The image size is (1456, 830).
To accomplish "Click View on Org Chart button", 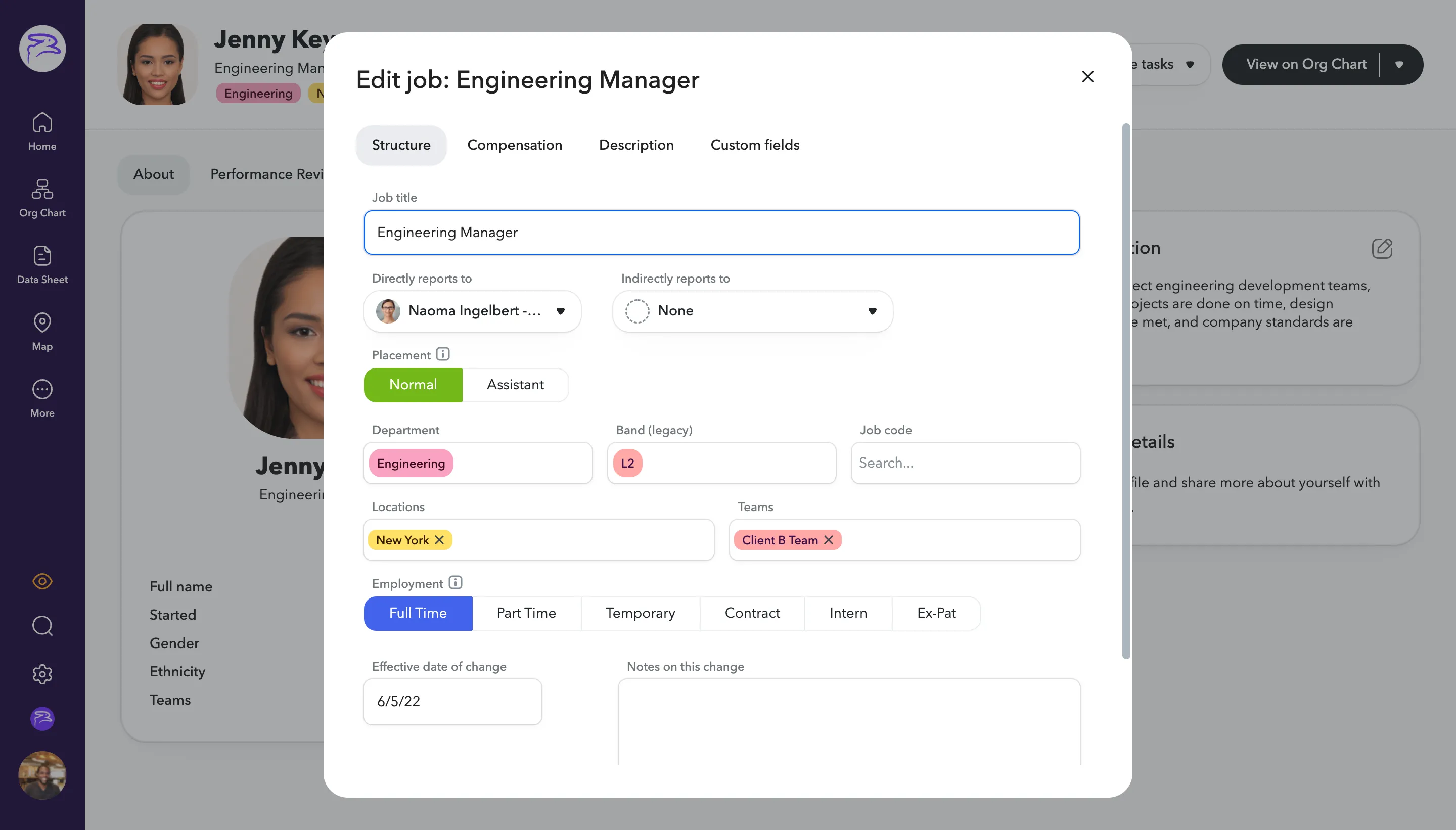I will click(x=1306, y=64).
